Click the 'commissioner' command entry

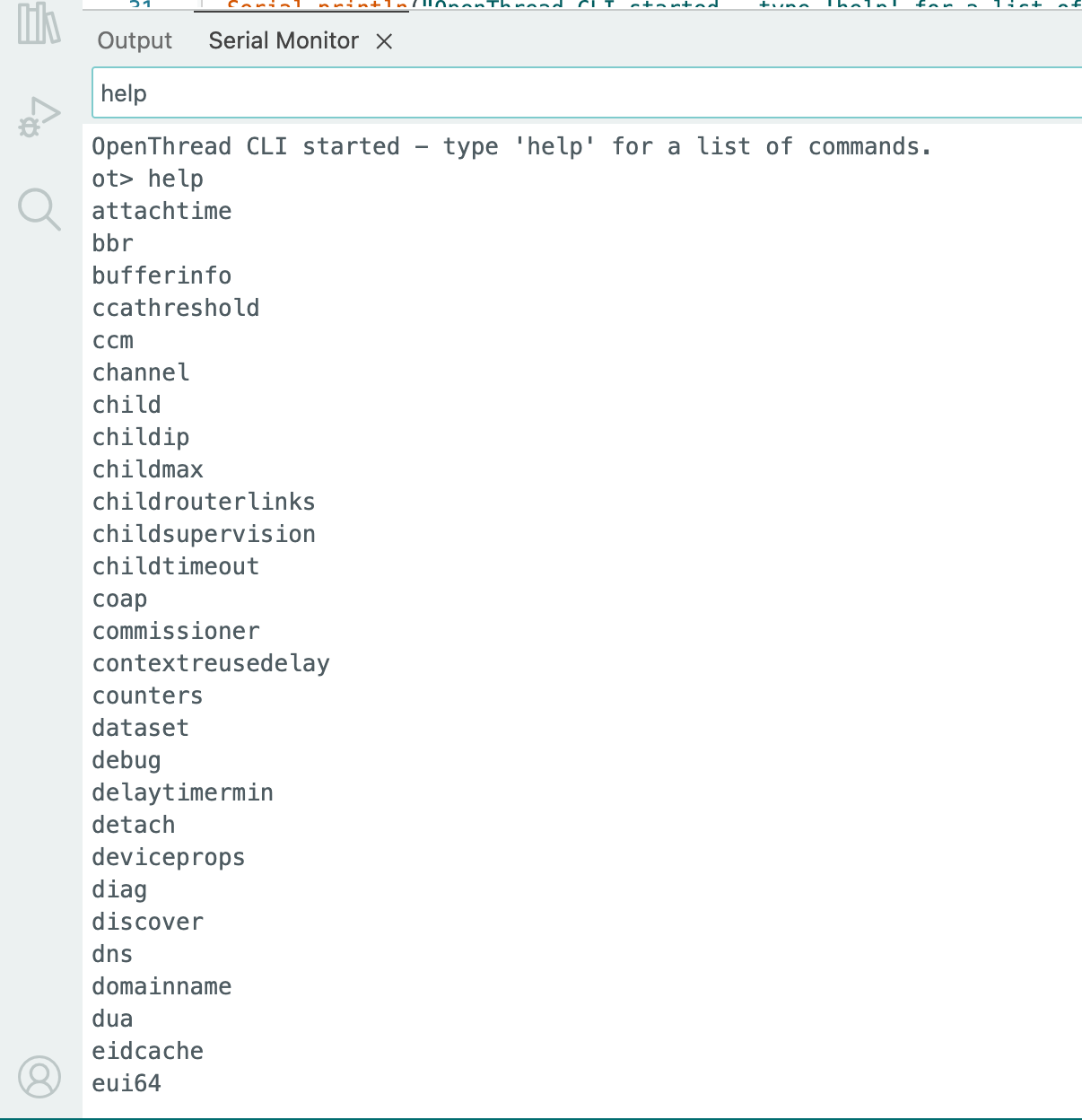[176, 631]
